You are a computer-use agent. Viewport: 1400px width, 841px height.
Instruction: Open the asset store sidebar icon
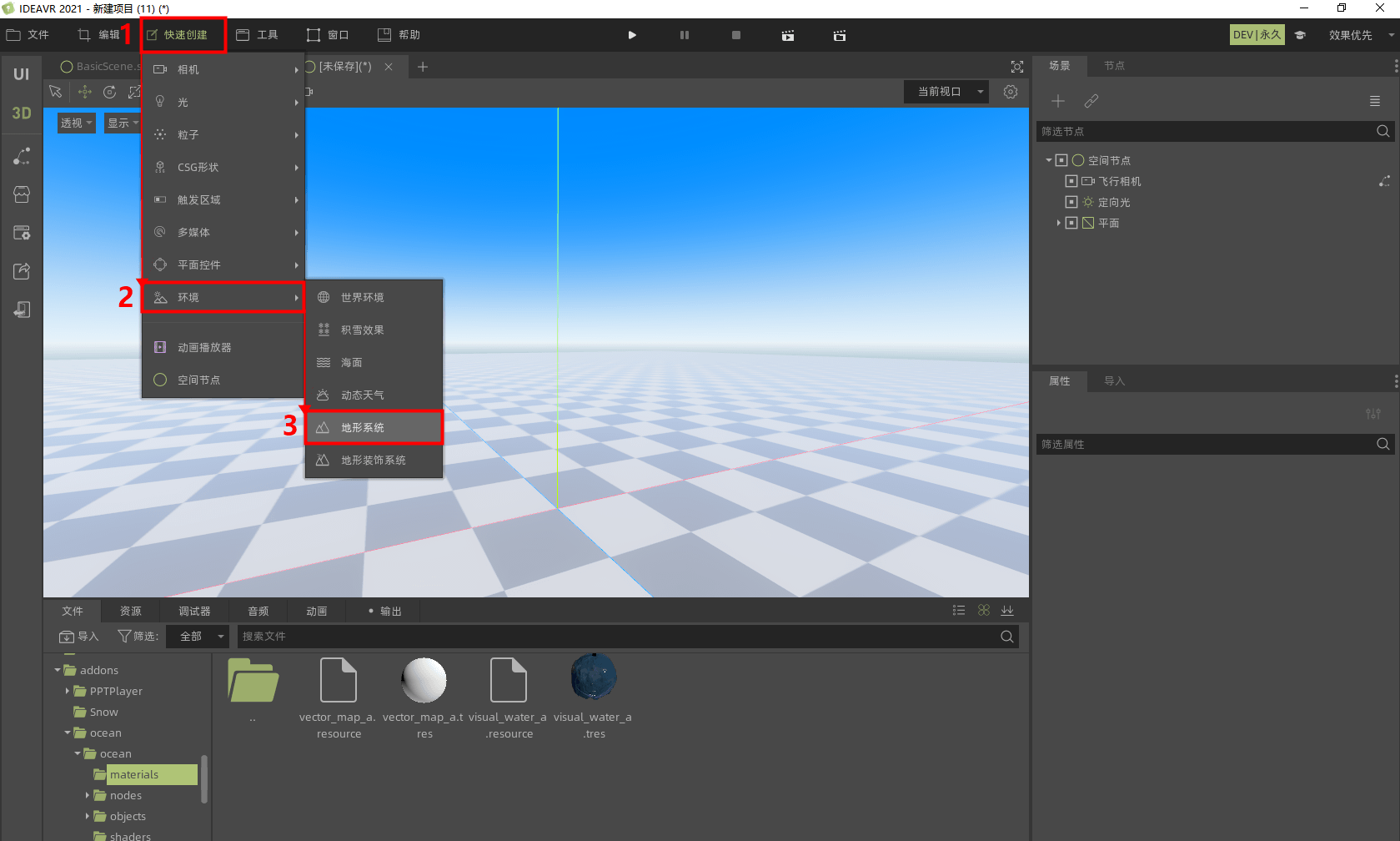pos(22,194)
